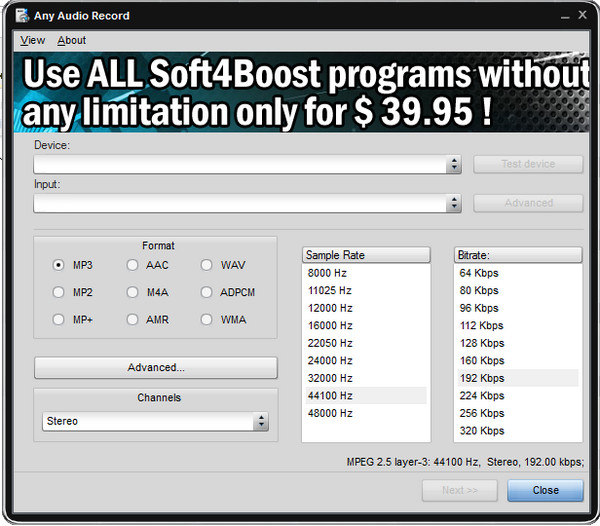Select the ADPCM format radio button
This screenshot has width=600, height=526.
click(207, 293)
